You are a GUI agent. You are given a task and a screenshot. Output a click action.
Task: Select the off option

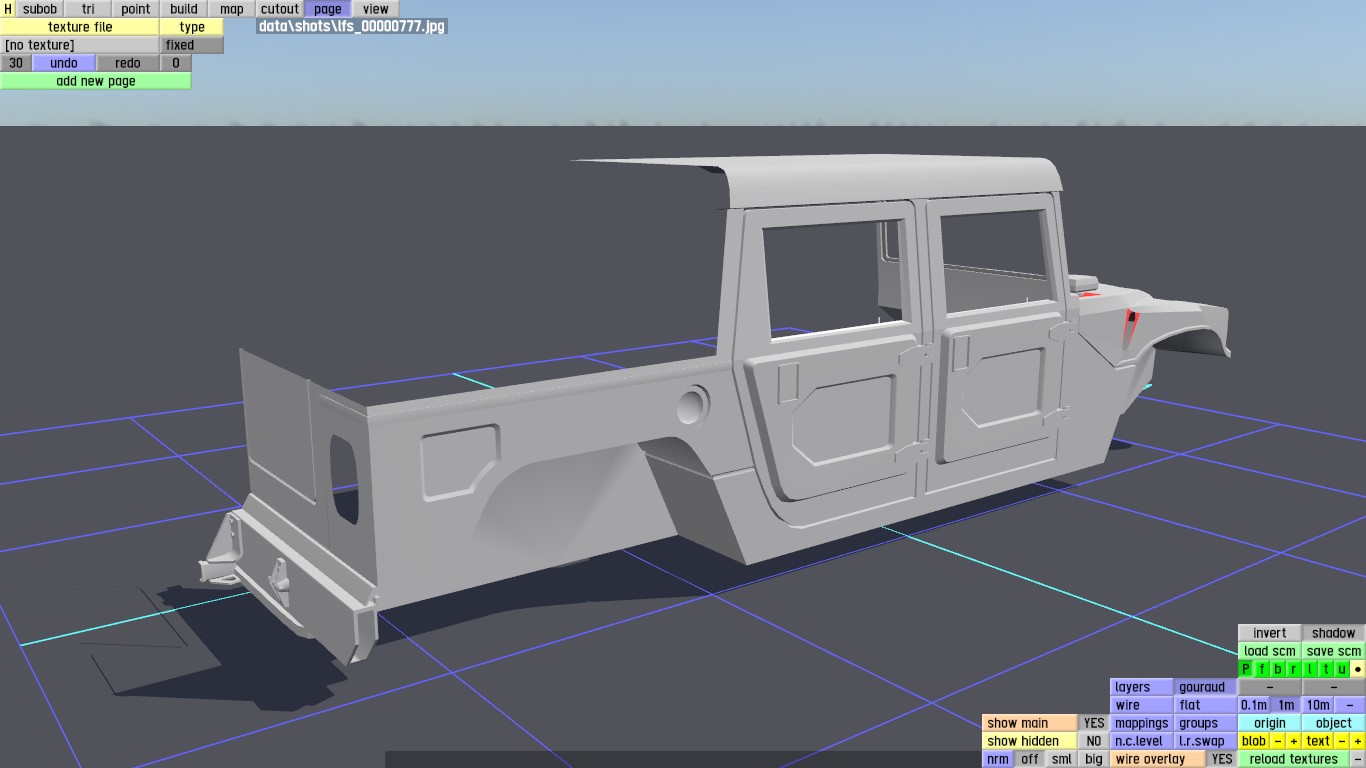tap(1030, 759)
